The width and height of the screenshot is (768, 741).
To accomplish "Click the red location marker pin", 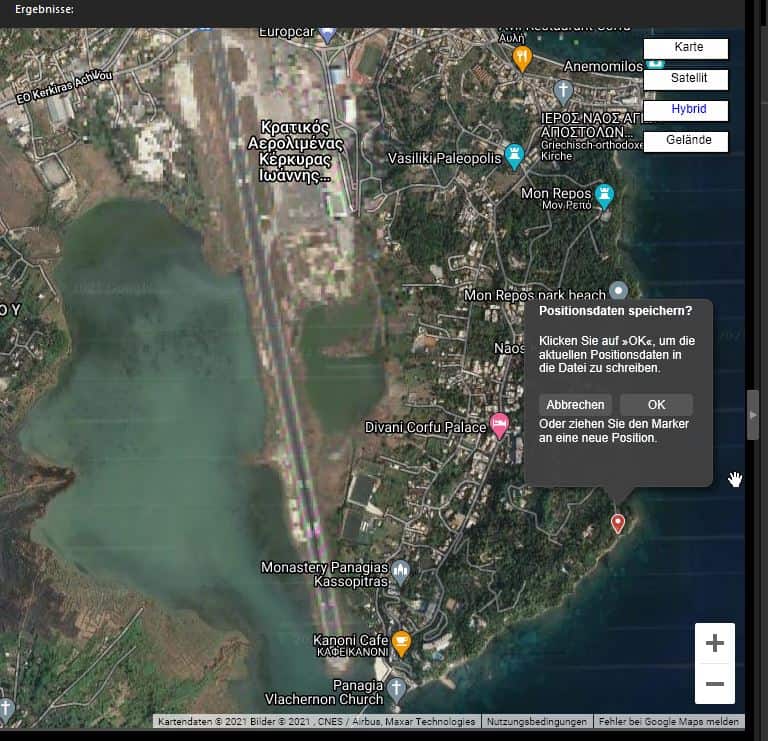I will coord(618,524).
